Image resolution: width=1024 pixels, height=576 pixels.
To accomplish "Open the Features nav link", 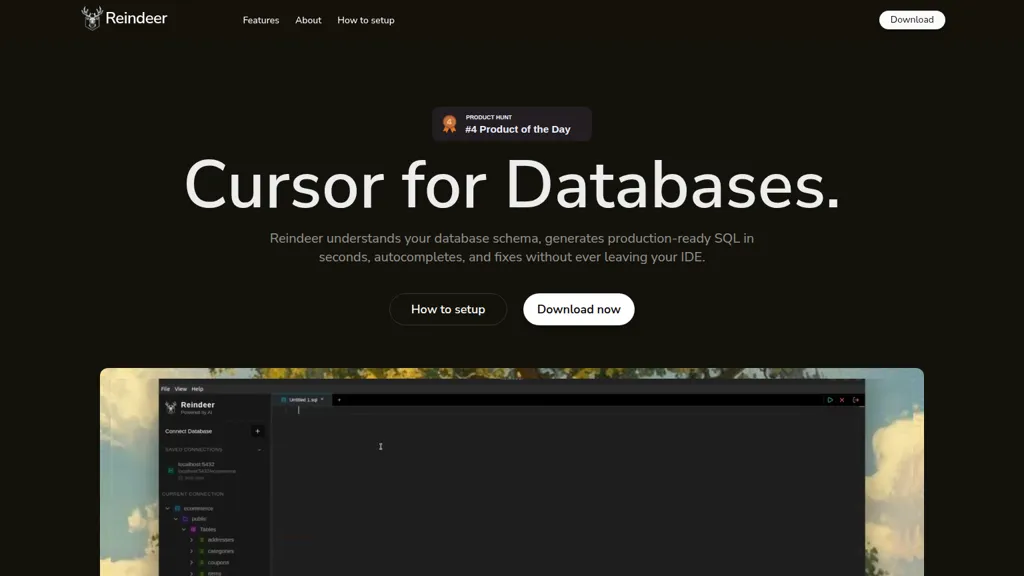I will (261, 20).
